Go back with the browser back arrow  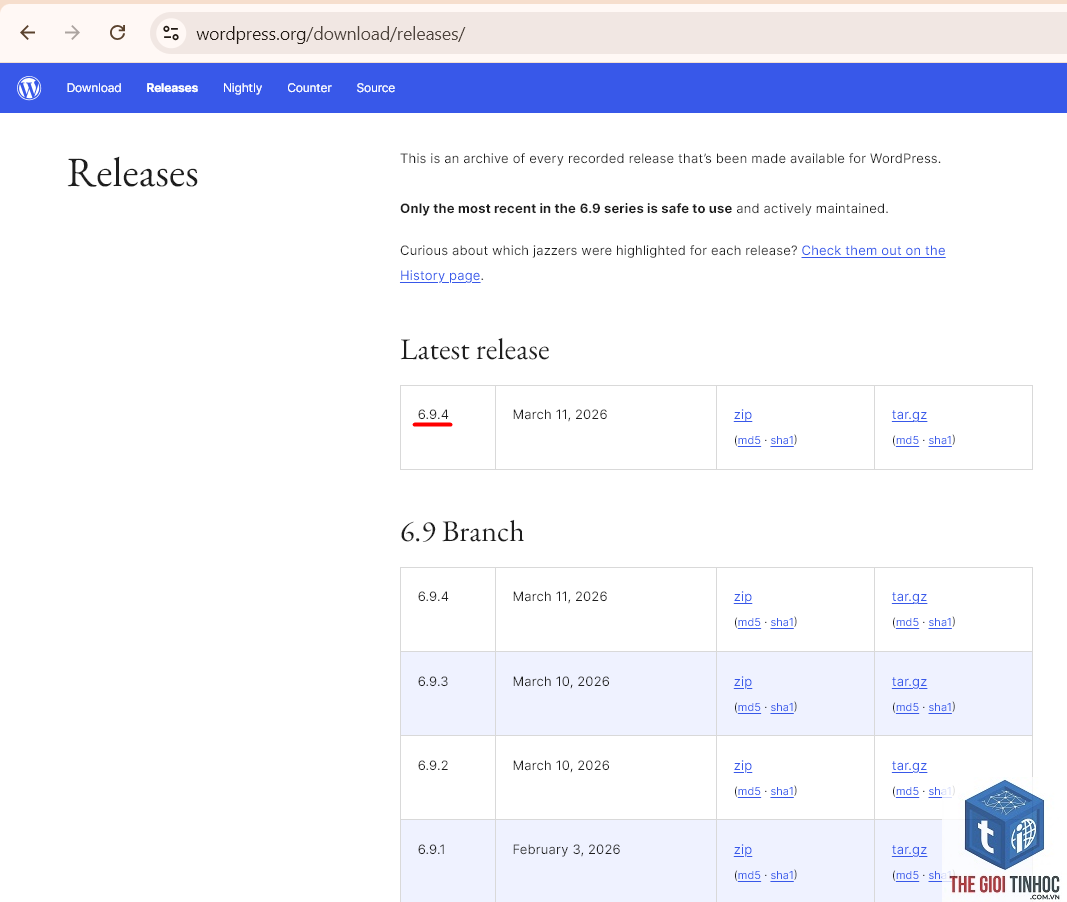27,33
